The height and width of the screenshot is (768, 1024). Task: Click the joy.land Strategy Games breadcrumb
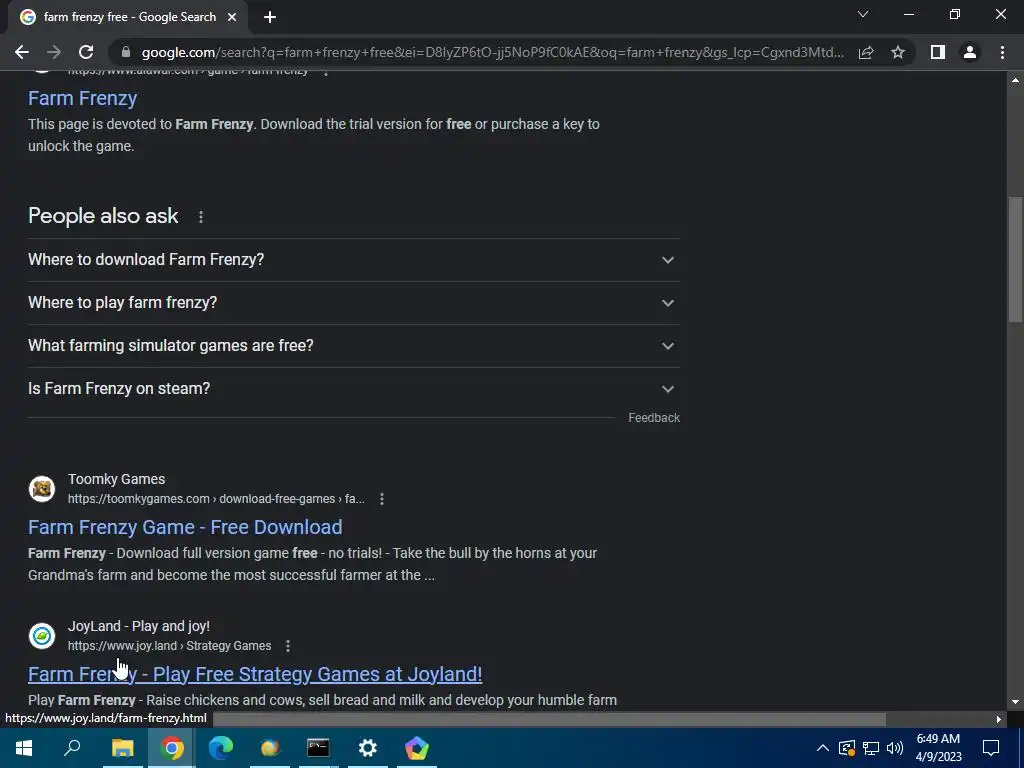click(x=169, y=646)
